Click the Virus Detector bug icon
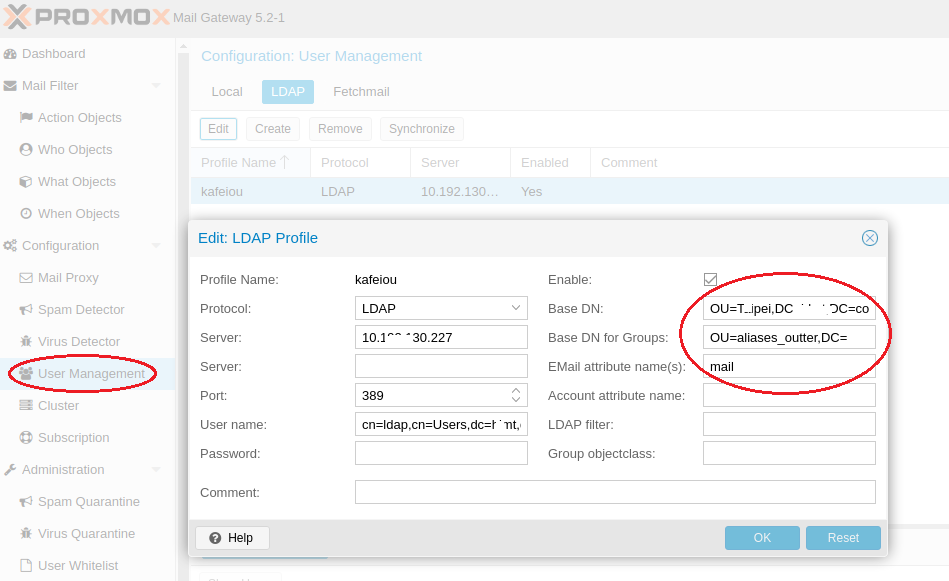The width and height of the screenshot is (949, 581). 26,341
